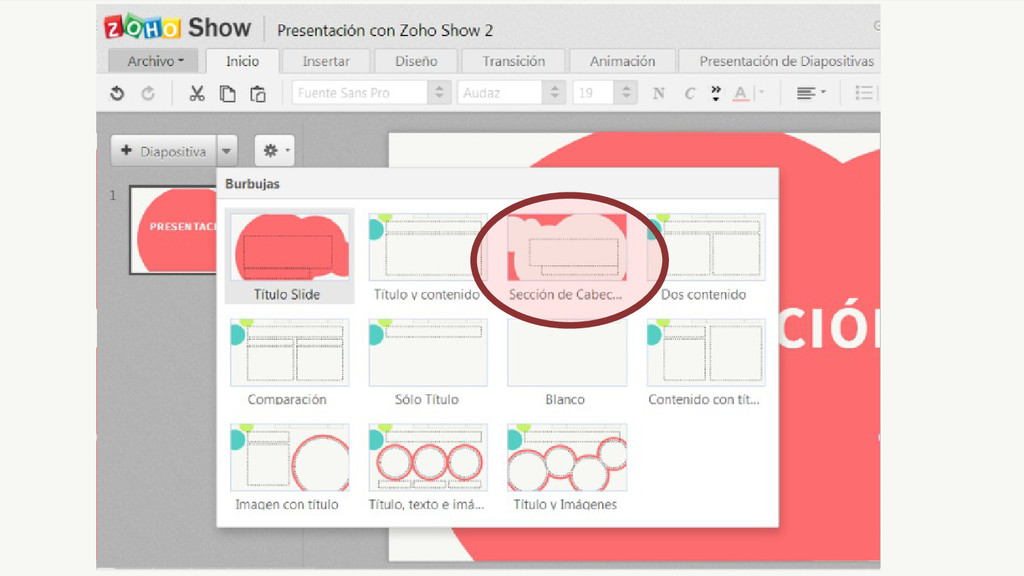The width and height of the screenshot is (1024, 576).
Task: Choose the Sección de Cabec... layout
Action: click(x=566, y=257)
